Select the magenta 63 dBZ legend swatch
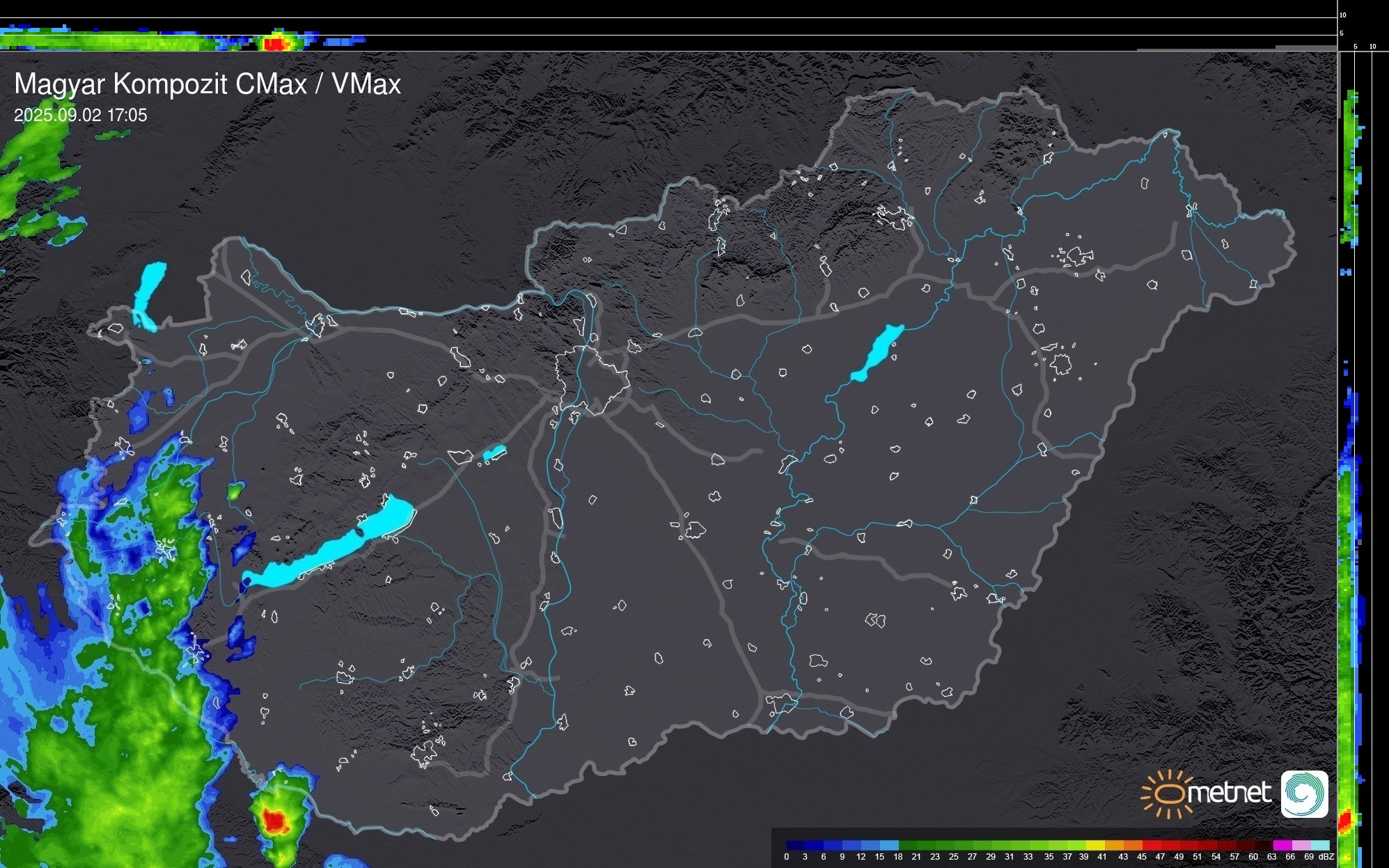 point(1282,845)
